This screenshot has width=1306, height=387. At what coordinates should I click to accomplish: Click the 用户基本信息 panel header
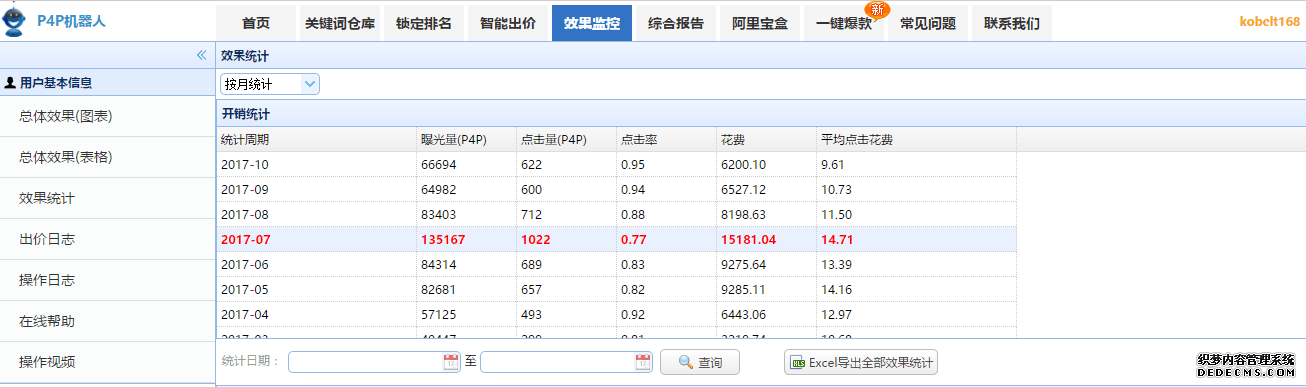[x=107, y=83]
